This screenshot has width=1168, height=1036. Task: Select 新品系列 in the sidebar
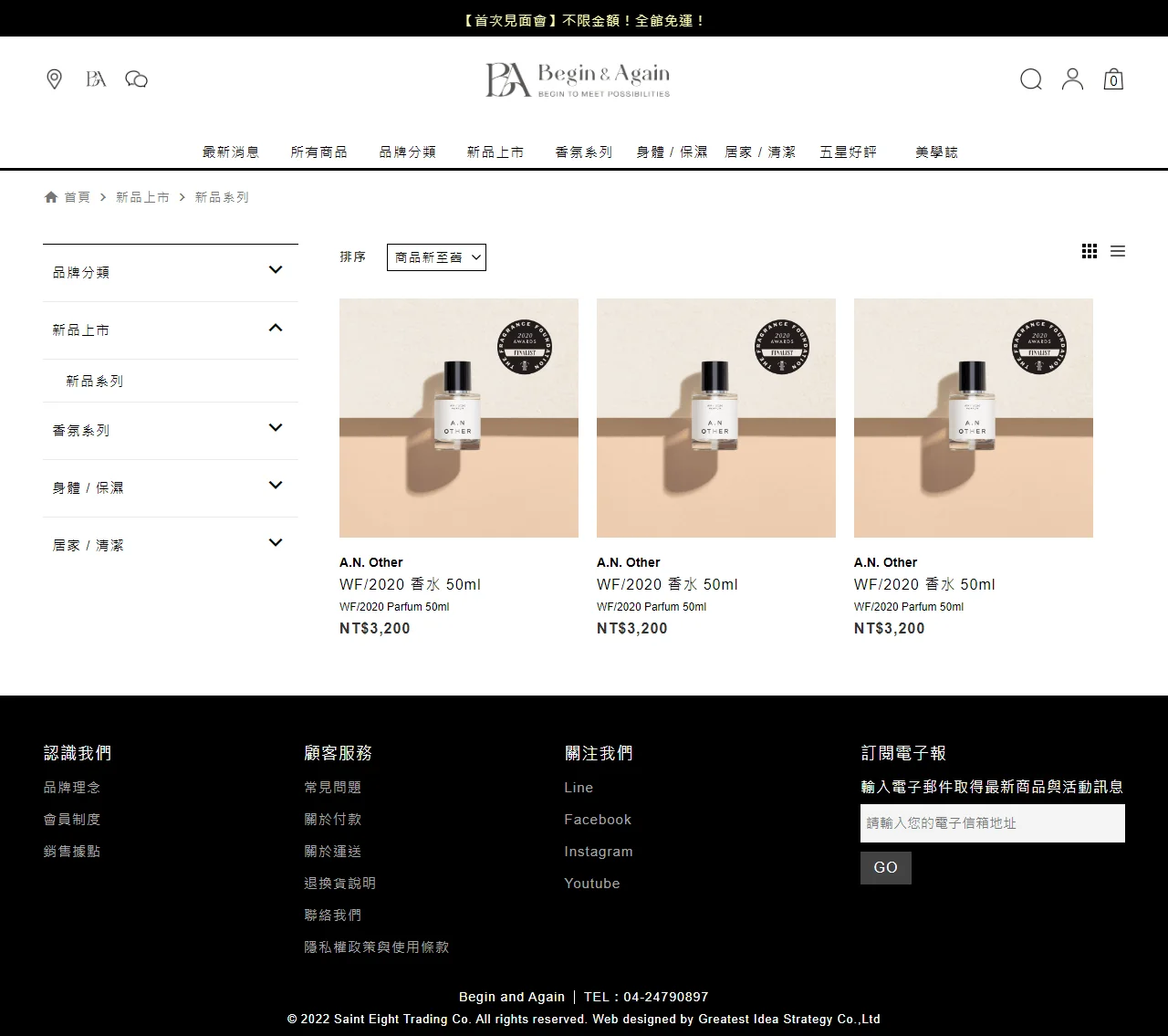tap(94, 381)
